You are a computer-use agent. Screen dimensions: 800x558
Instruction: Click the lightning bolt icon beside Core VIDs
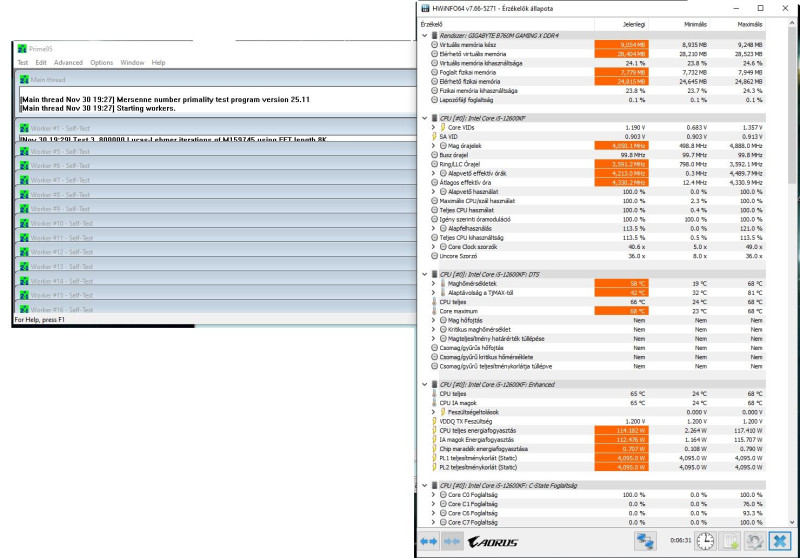(443, 127)
